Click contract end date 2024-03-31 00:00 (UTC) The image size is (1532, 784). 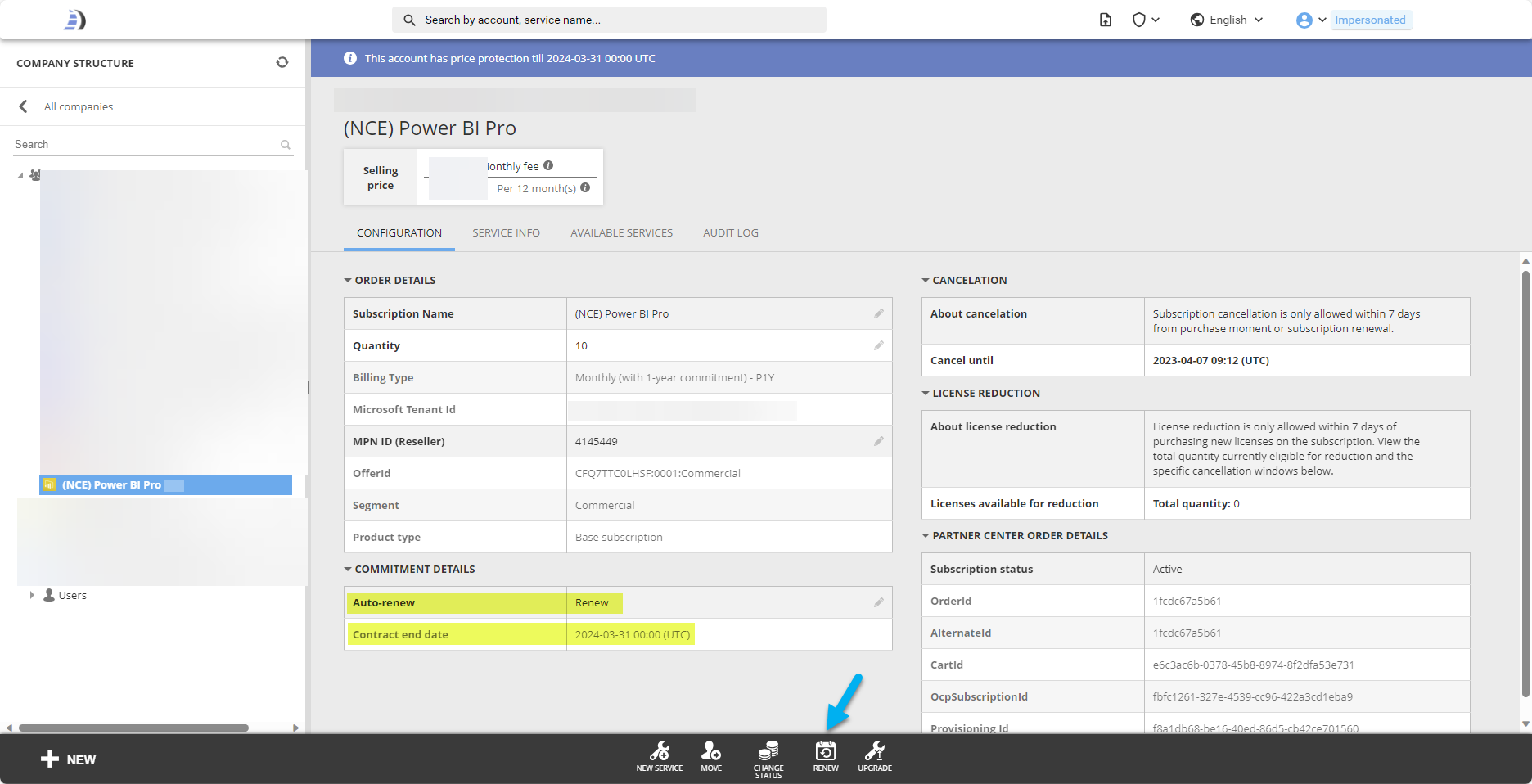click(x=633, y=634)
